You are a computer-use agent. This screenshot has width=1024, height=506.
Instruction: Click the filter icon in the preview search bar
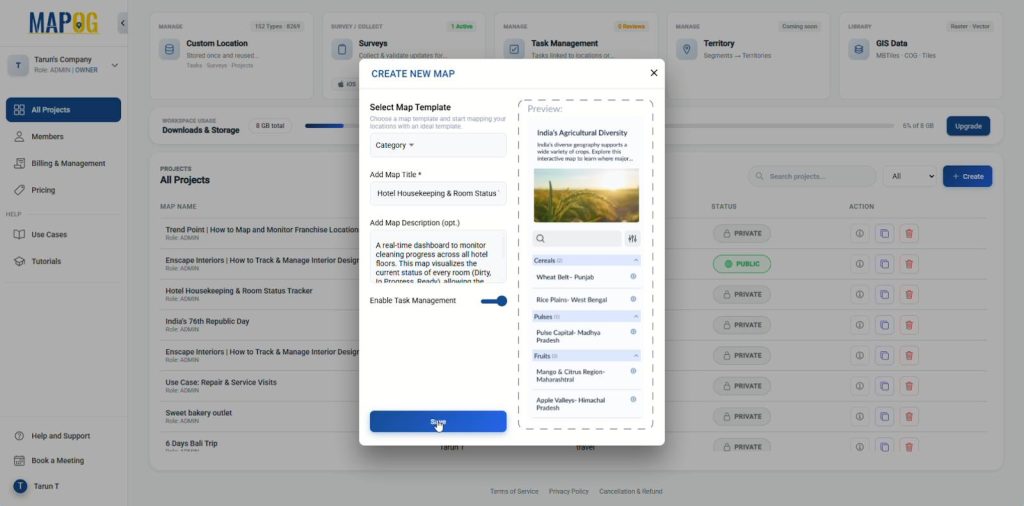click(x=632, y=239)
